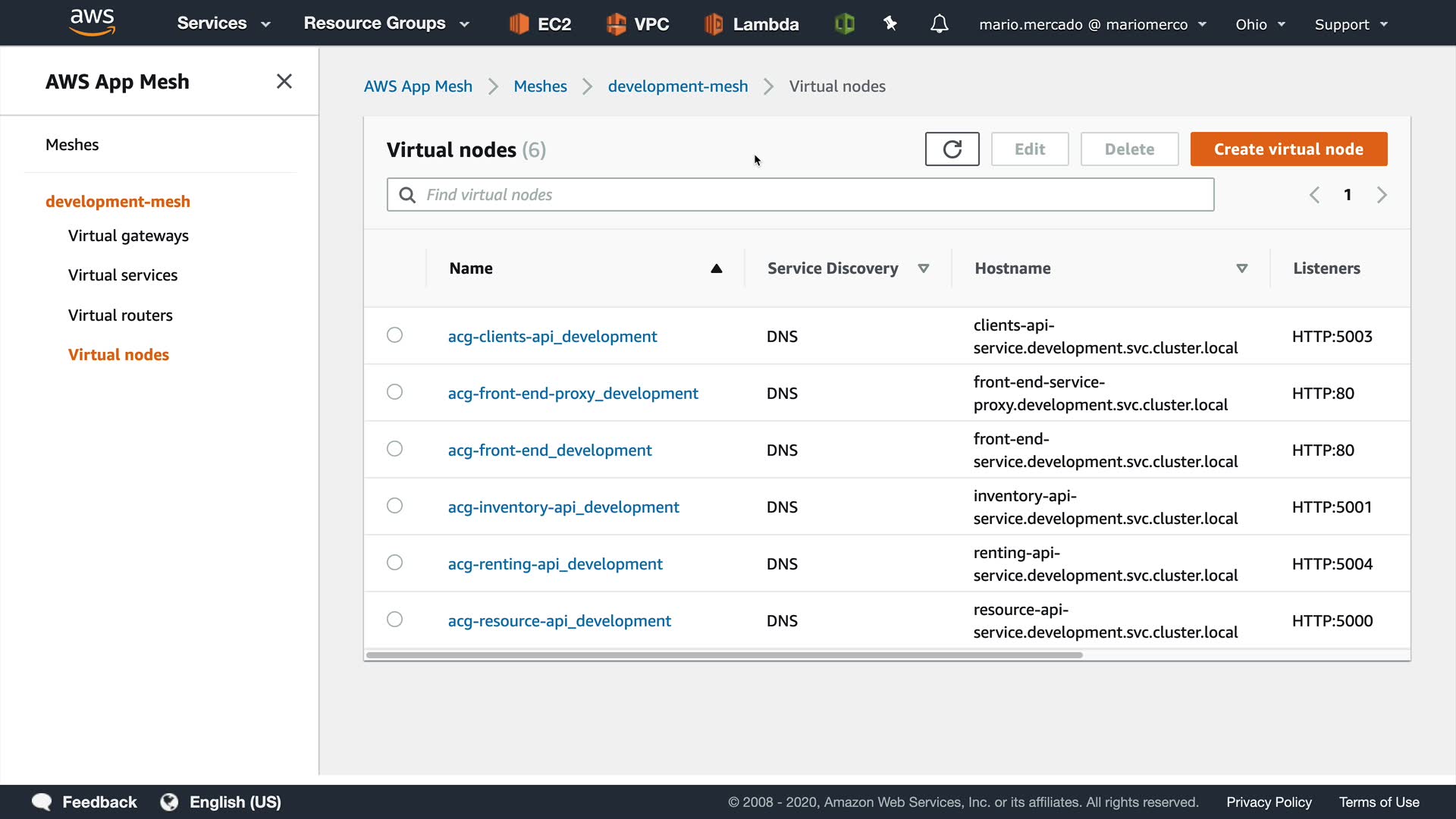The width and height of the screenshot is (1456, 819).
Task: Open Virtual gateways in sidebar
Action: [128, 236]
